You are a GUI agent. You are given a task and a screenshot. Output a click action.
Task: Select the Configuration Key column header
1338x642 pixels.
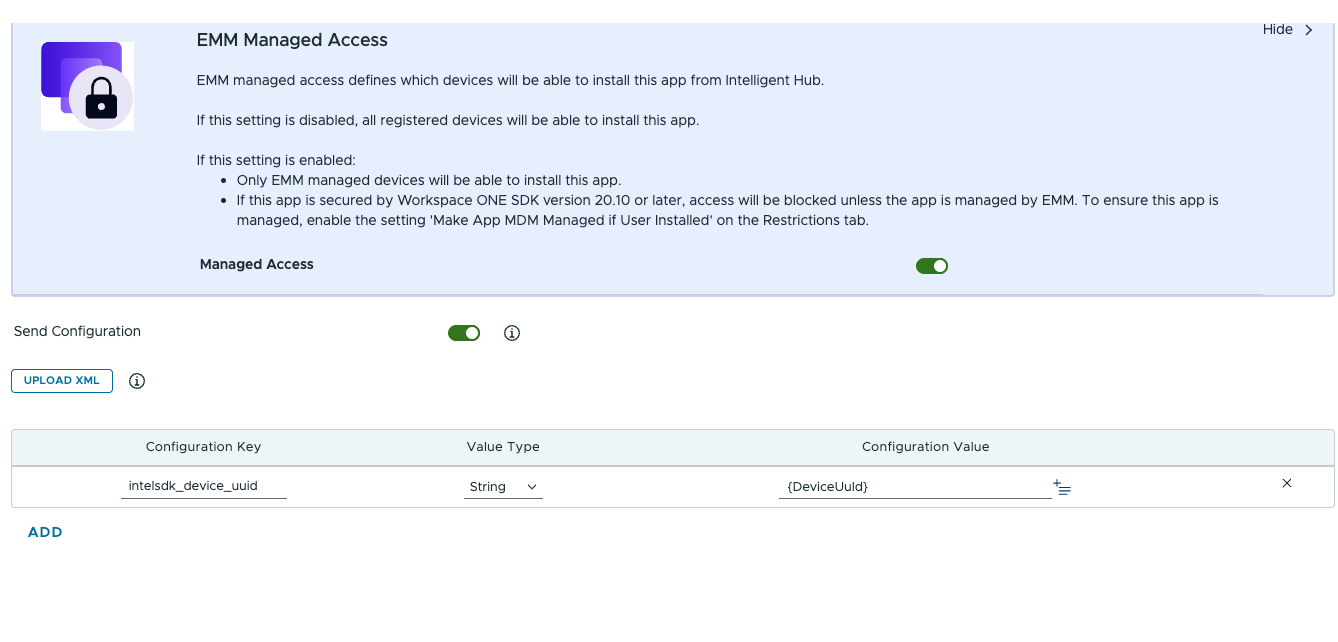203,447
